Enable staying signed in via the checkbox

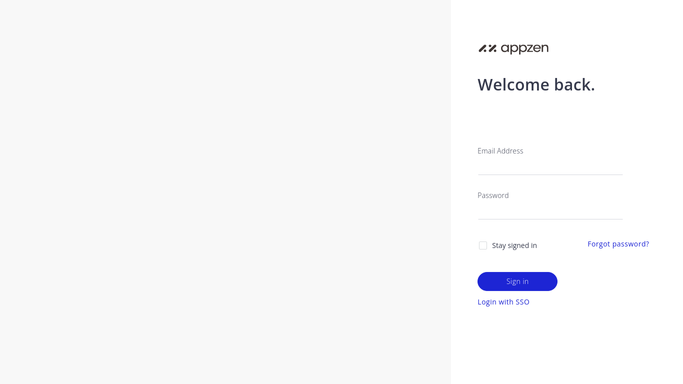pos(483,246)
